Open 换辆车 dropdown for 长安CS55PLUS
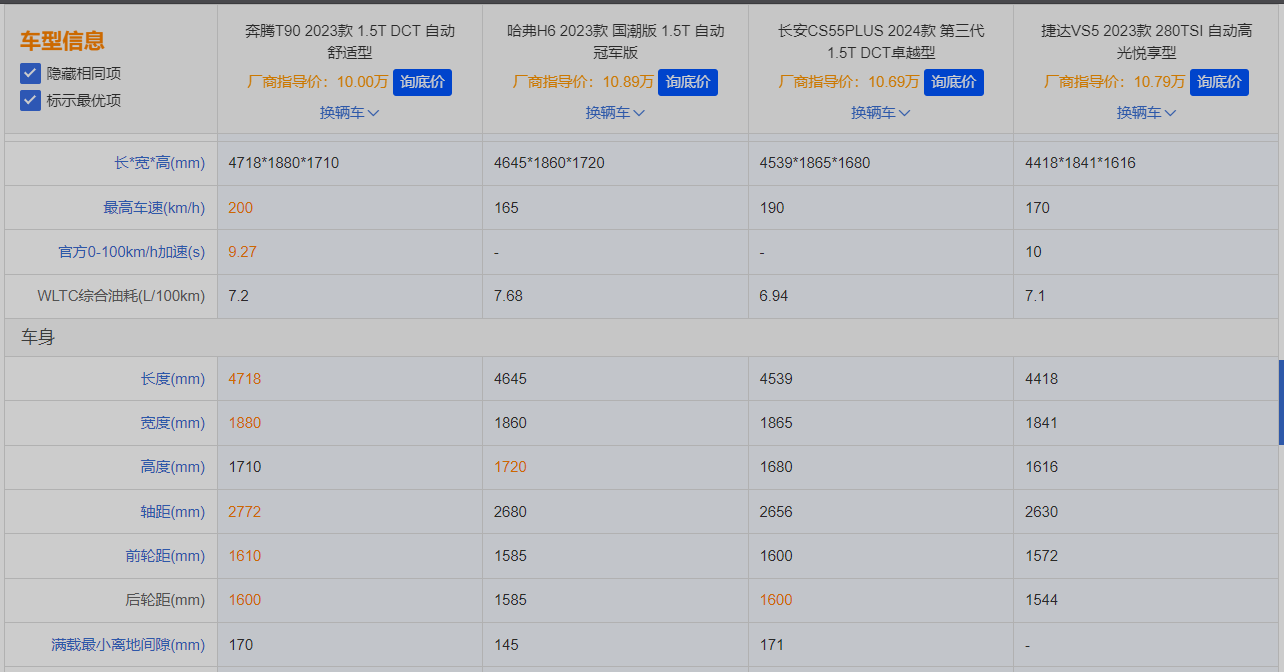This screenshot has width=1284, height=672. pos(881,113)
